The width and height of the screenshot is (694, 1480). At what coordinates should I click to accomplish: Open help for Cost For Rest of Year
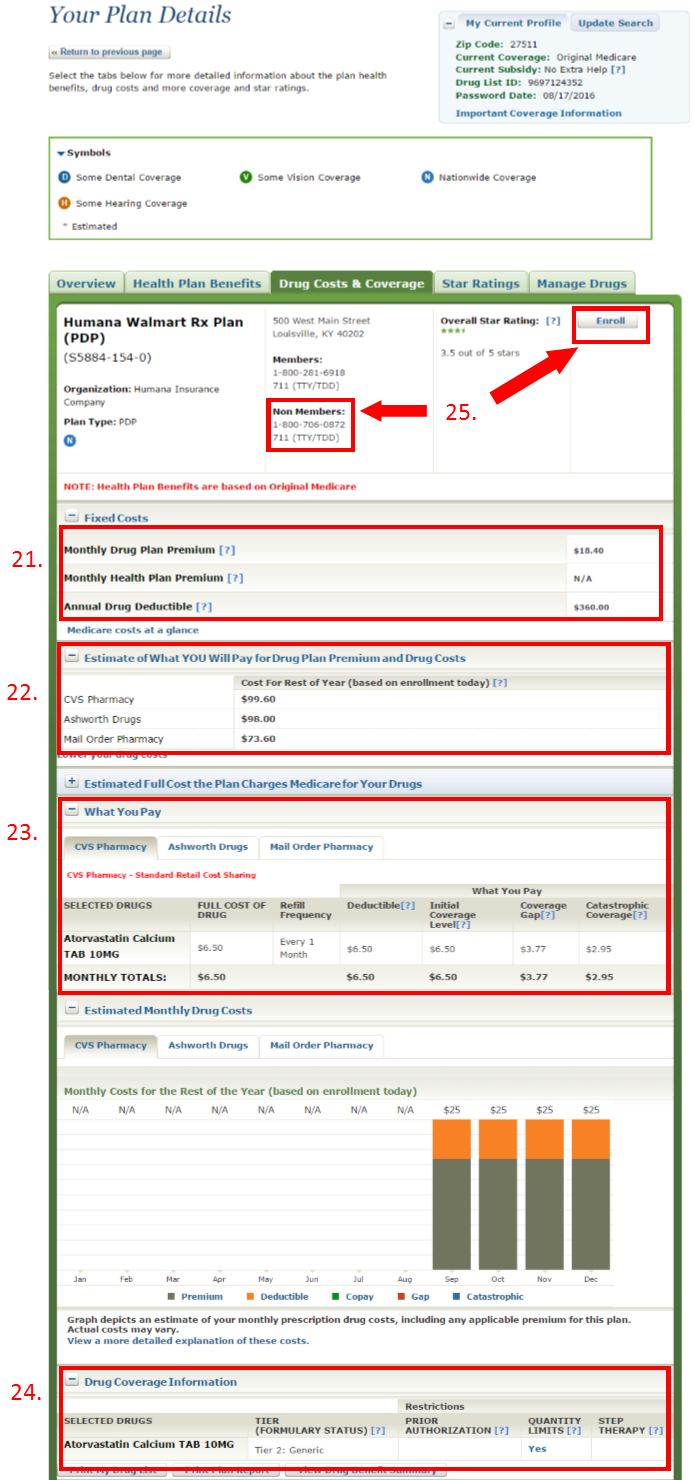(x=500, y=682)
